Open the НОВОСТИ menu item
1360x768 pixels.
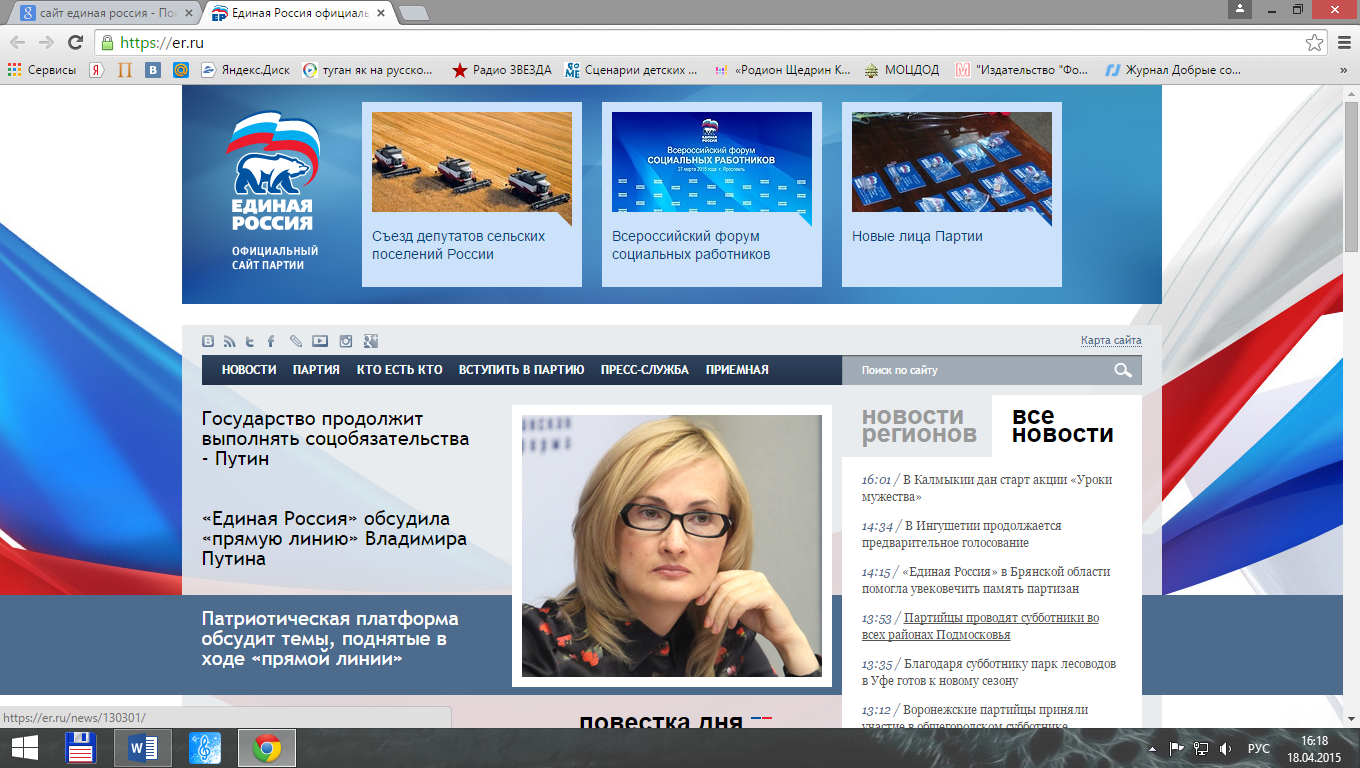[249, 370]
